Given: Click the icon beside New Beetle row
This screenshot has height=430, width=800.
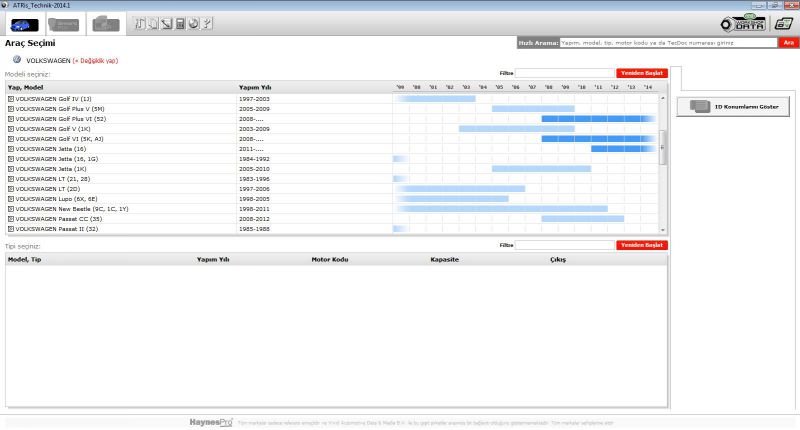Looking at the screenshot, I should pyautogui.click(x=11, y=209).
